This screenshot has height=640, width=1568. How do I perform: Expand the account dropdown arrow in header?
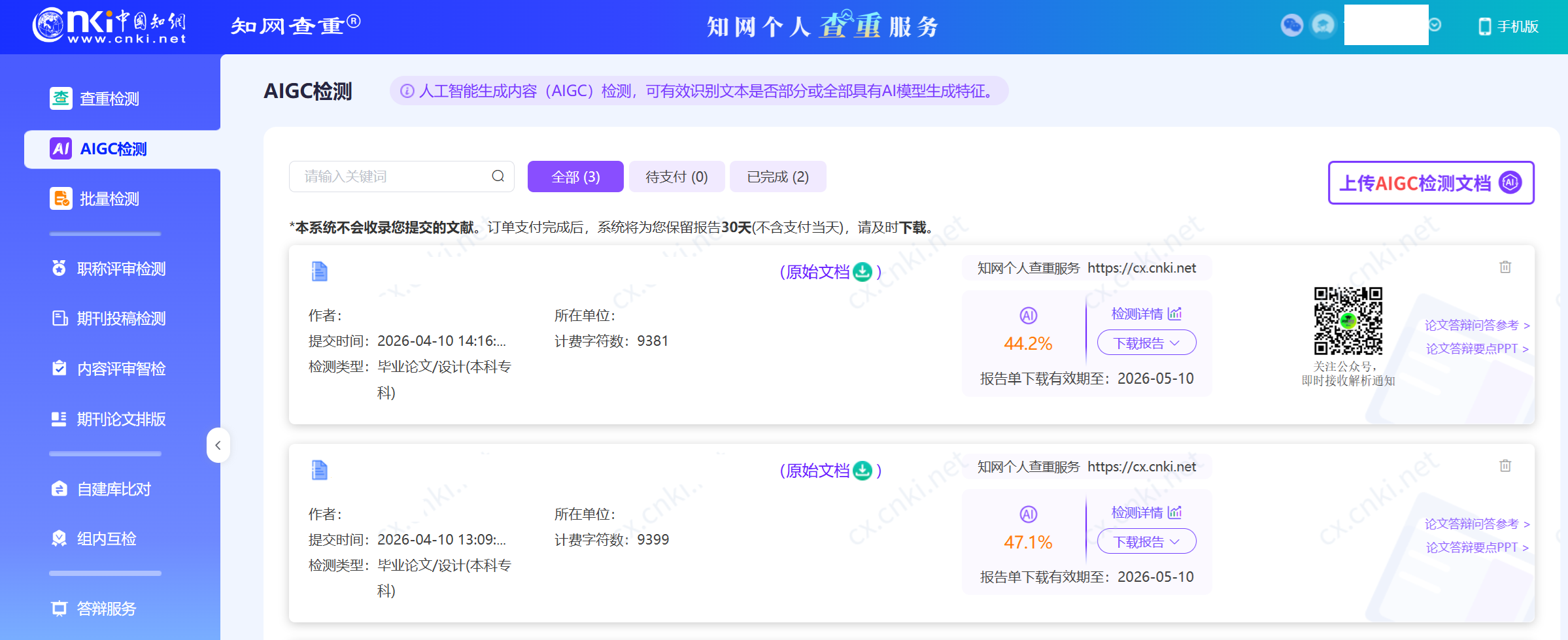pyautogui.click(x=1435, y=25)
